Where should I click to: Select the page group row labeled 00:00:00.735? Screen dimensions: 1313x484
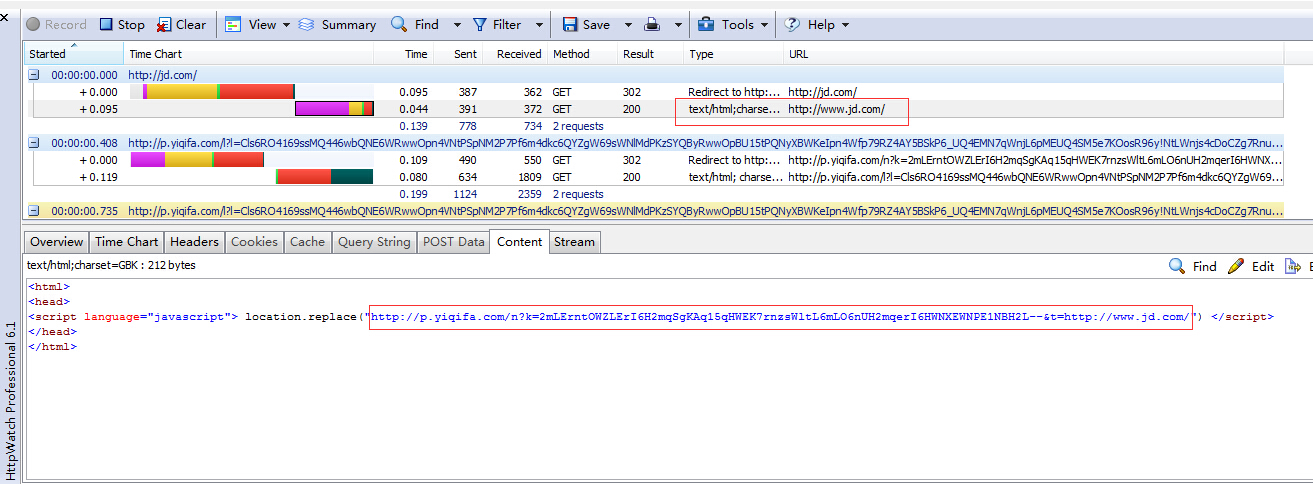(x=655, y=211)
